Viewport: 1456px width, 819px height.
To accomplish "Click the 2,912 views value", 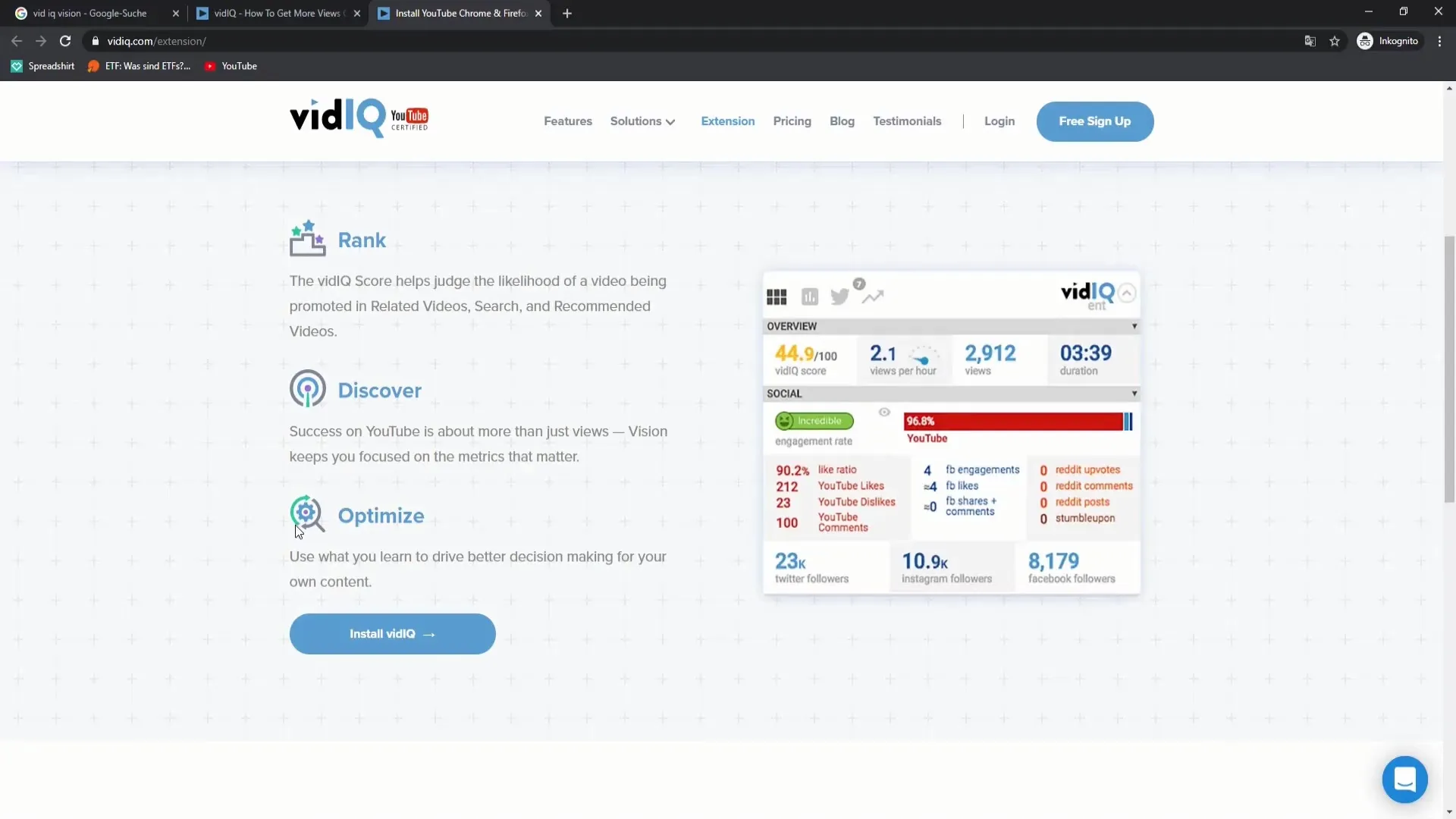I will (990, 353).
